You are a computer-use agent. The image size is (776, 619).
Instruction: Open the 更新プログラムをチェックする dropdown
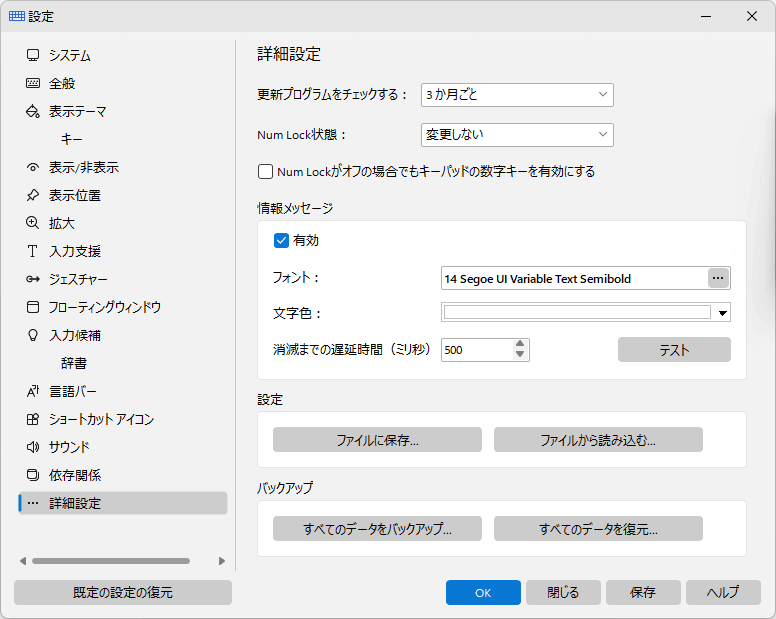point(517,95)
